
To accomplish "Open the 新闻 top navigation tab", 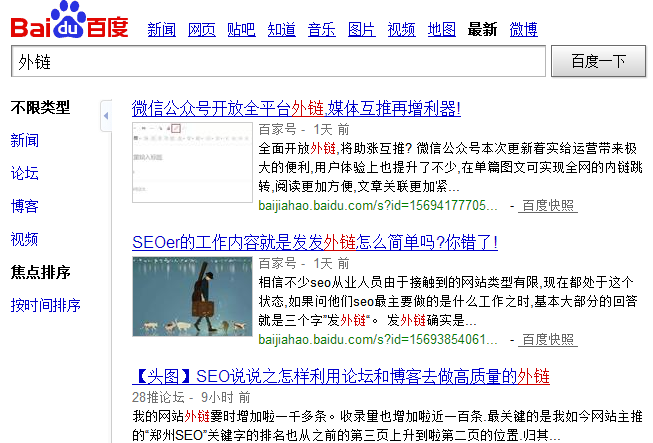I will point(162,29).
